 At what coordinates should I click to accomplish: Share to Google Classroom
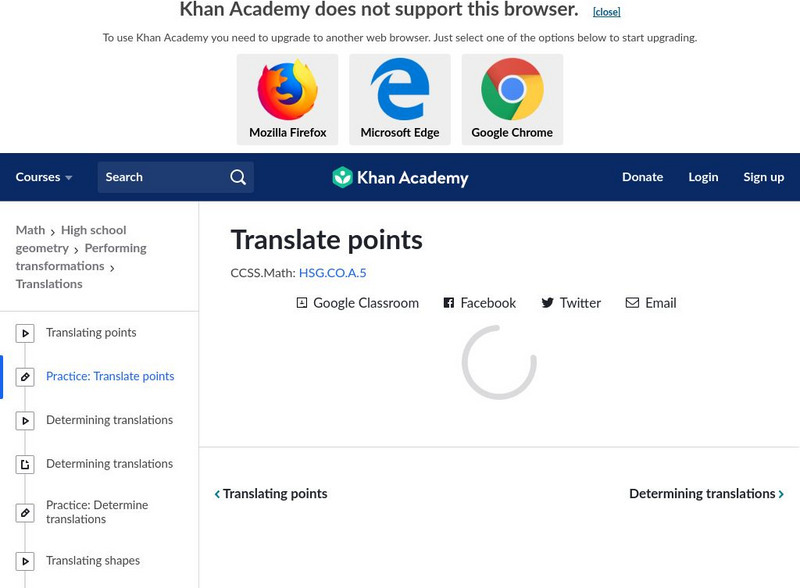tap(357, 303)
